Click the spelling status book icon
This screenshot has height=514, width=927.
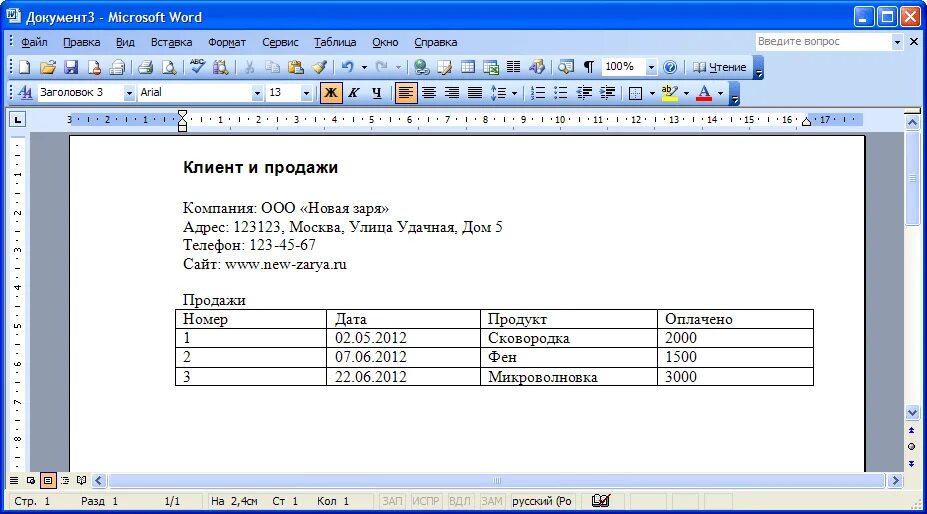click(601, 501)
